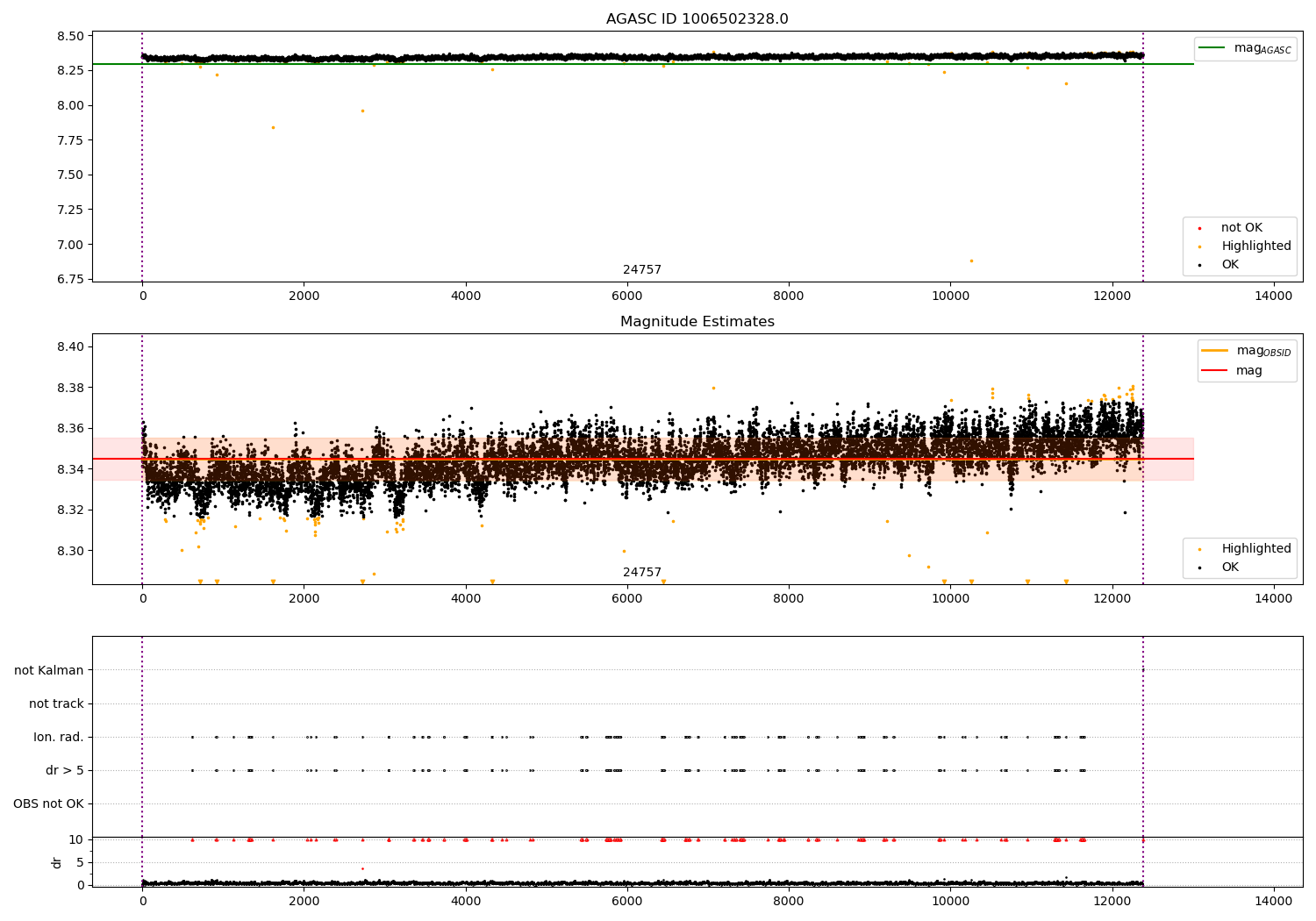Click the 6000 x-tick label under middle plot
The width and height of the screenshot is (1316, 921).
click(x=627, y=599)
